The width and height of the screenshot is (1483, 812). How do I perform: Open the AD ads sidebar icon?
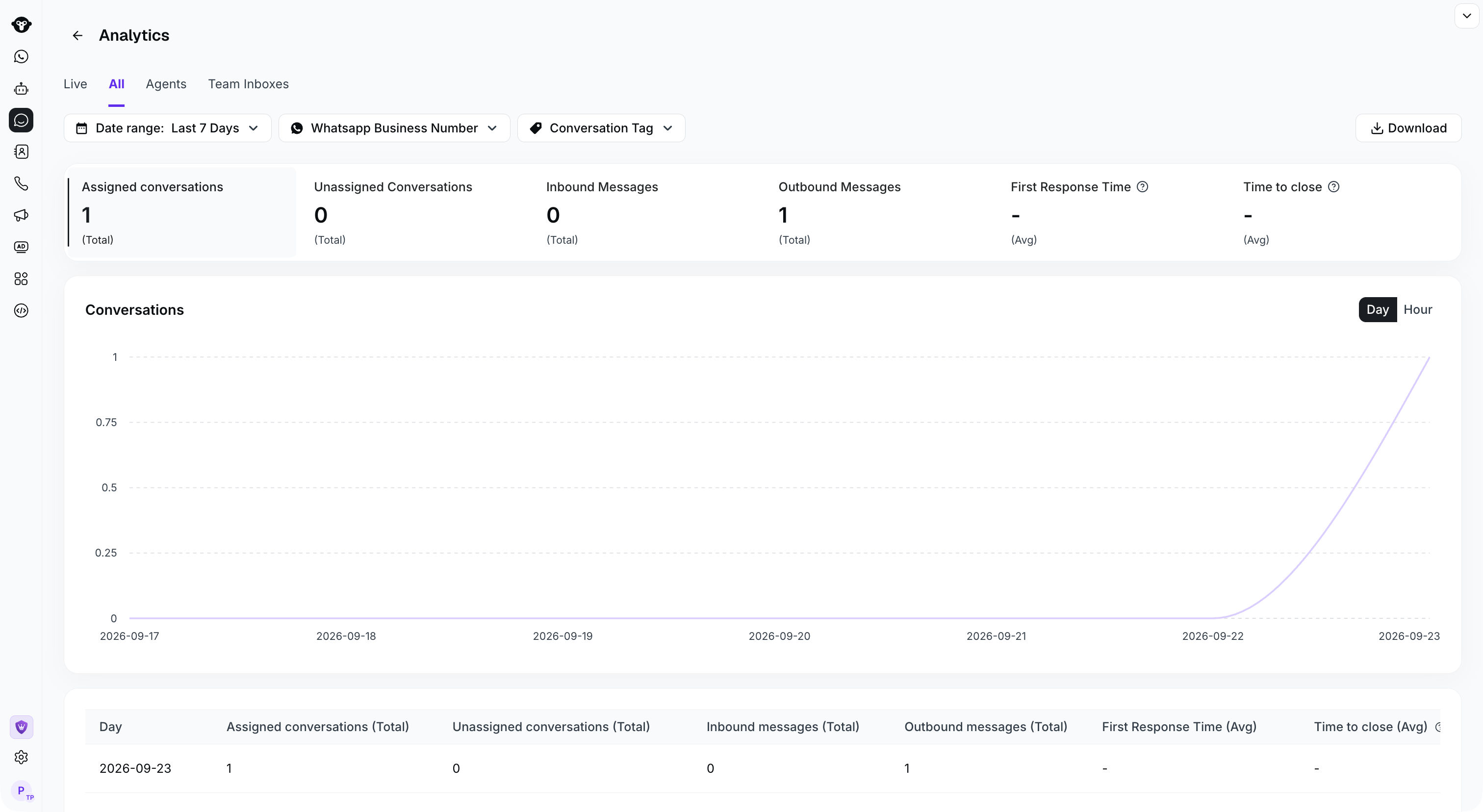coord(21,247)
